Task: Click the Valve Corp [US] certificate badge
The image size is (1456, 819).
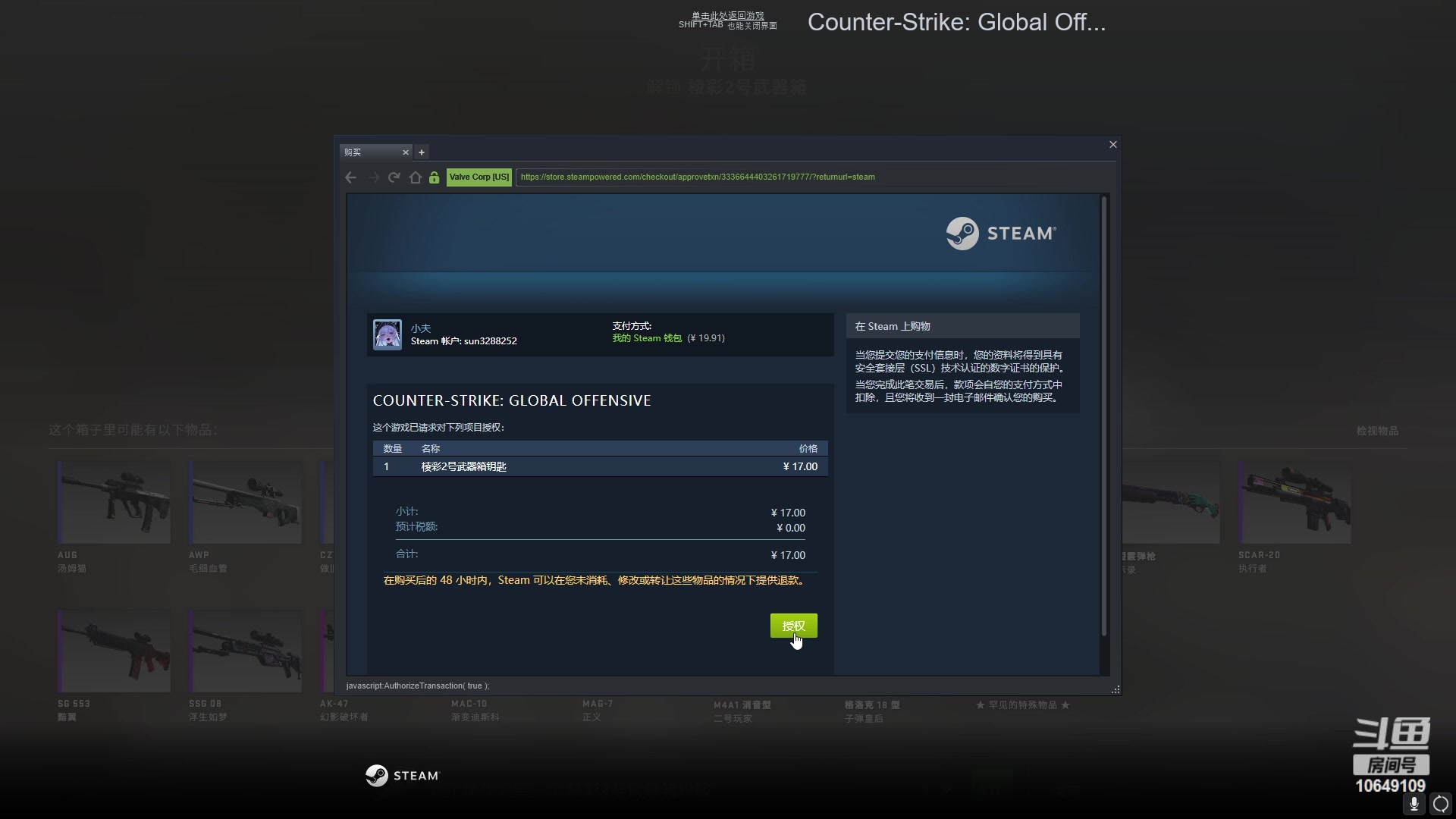Action: coord(479,177)
